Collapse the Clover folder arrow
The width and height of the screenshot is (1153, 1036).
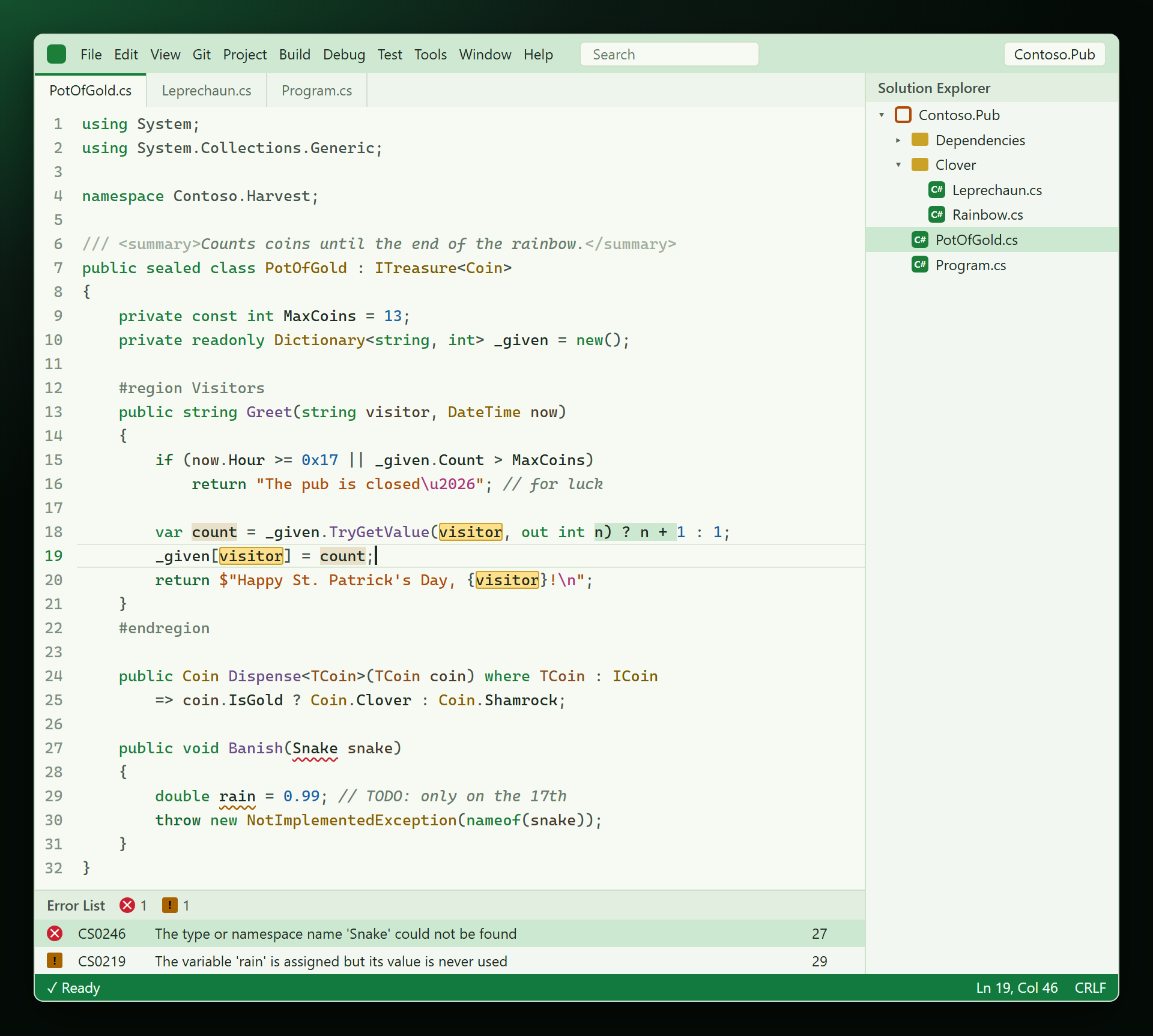click(x=898, y=164)
